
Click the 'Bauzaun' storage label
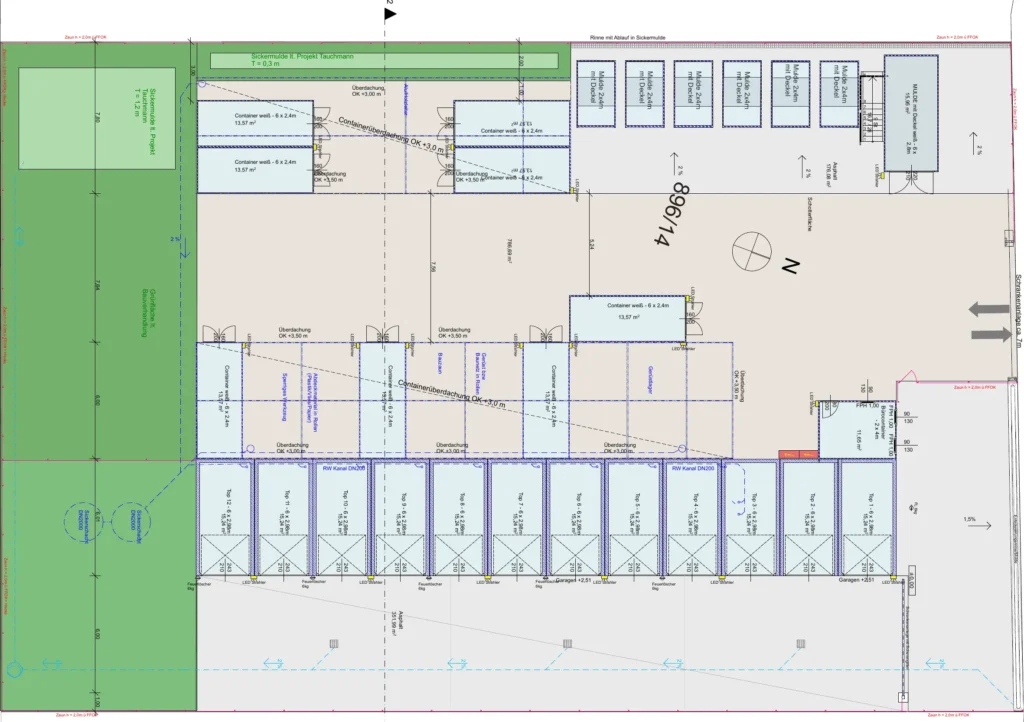(x=440, y=363)
